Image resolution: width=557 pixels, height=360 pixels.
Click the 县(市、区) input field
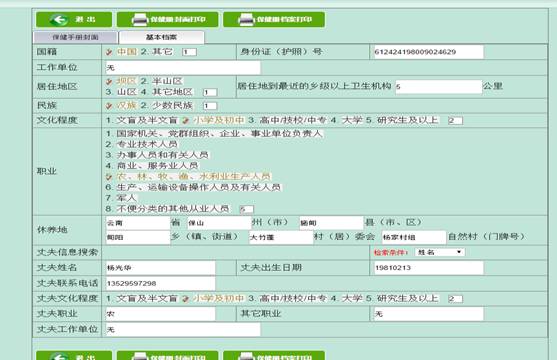(331, 223)
